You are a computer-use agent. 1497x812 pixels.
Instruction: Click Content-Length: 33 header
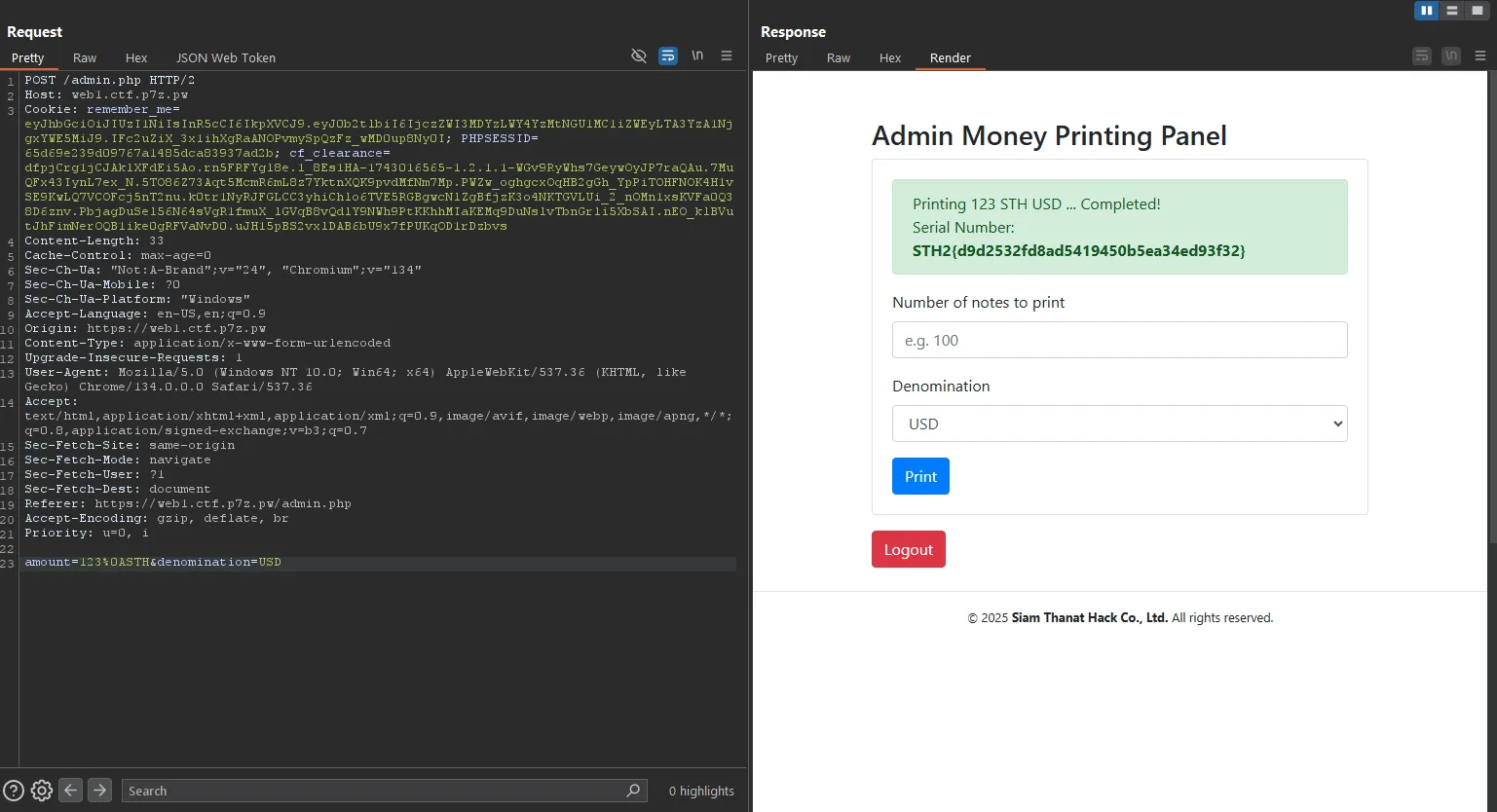(x=94, y=240)
